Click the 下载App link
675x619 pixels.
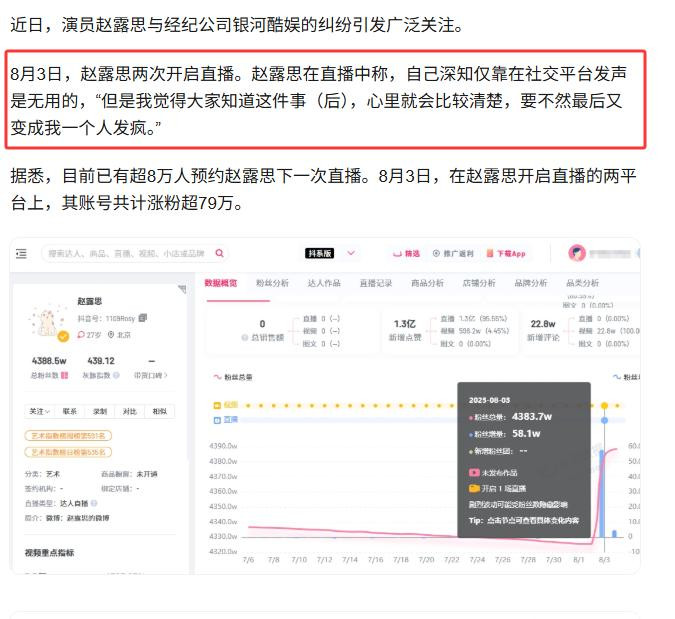(506, 254)
